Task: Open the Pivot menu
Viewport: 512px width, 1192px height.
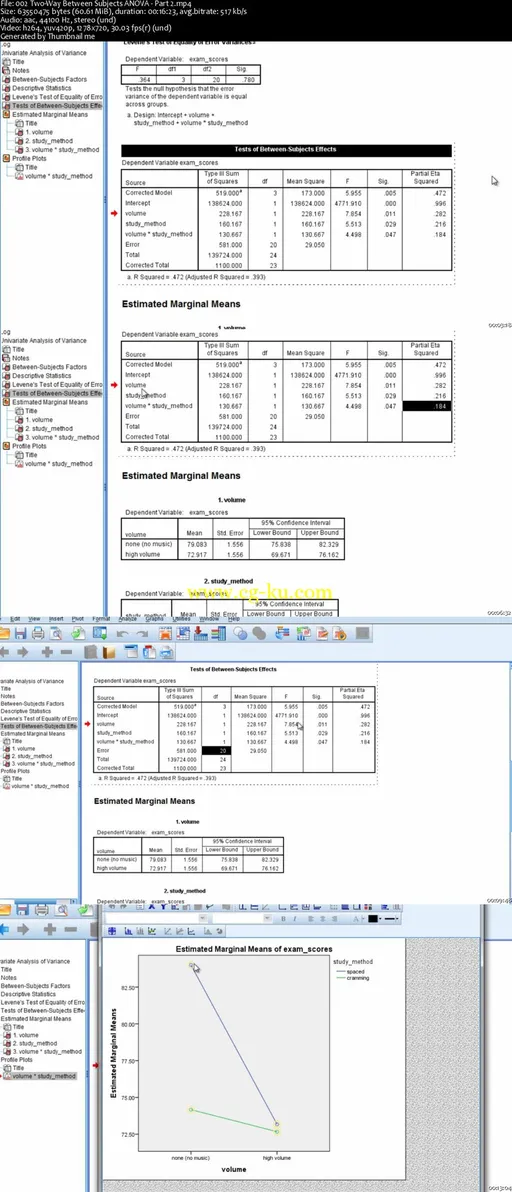Action: pos(77,619)
